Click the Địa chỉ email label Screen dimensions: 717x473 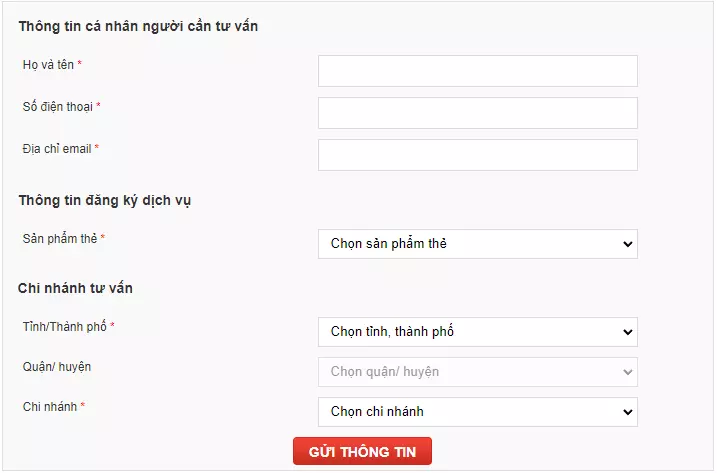pos(57,149)
